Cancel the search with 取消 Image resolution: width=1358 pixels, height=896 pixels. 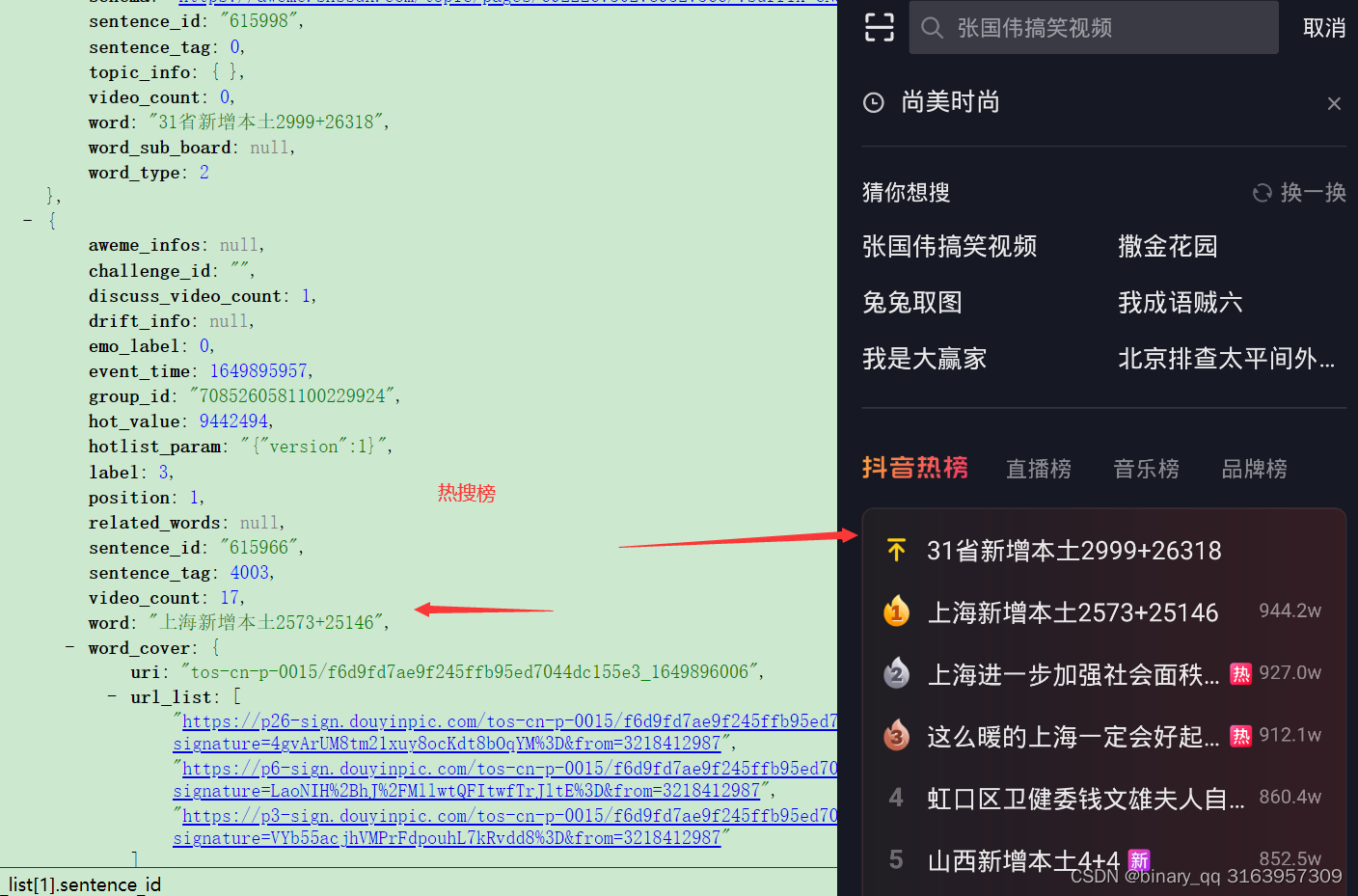(1323, 28)
